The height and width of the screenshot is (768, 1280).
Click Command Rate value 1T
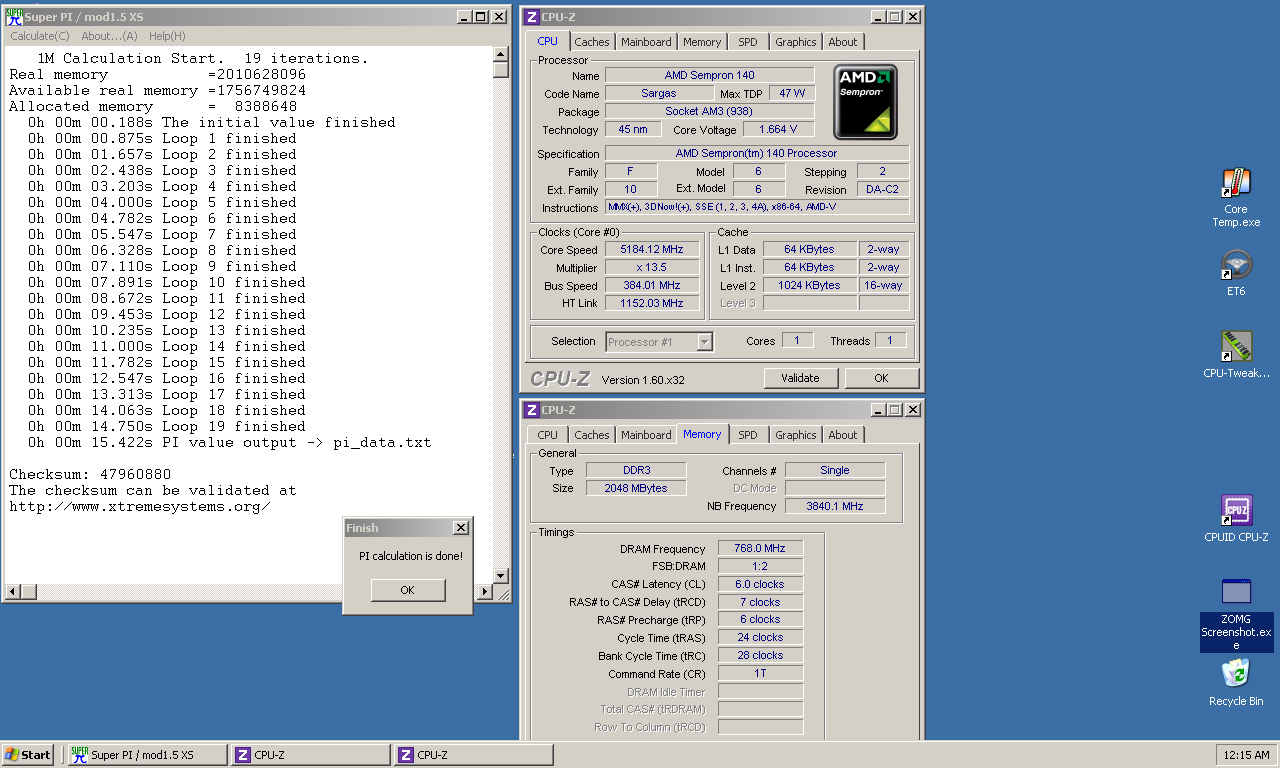[x=760, y=674]
